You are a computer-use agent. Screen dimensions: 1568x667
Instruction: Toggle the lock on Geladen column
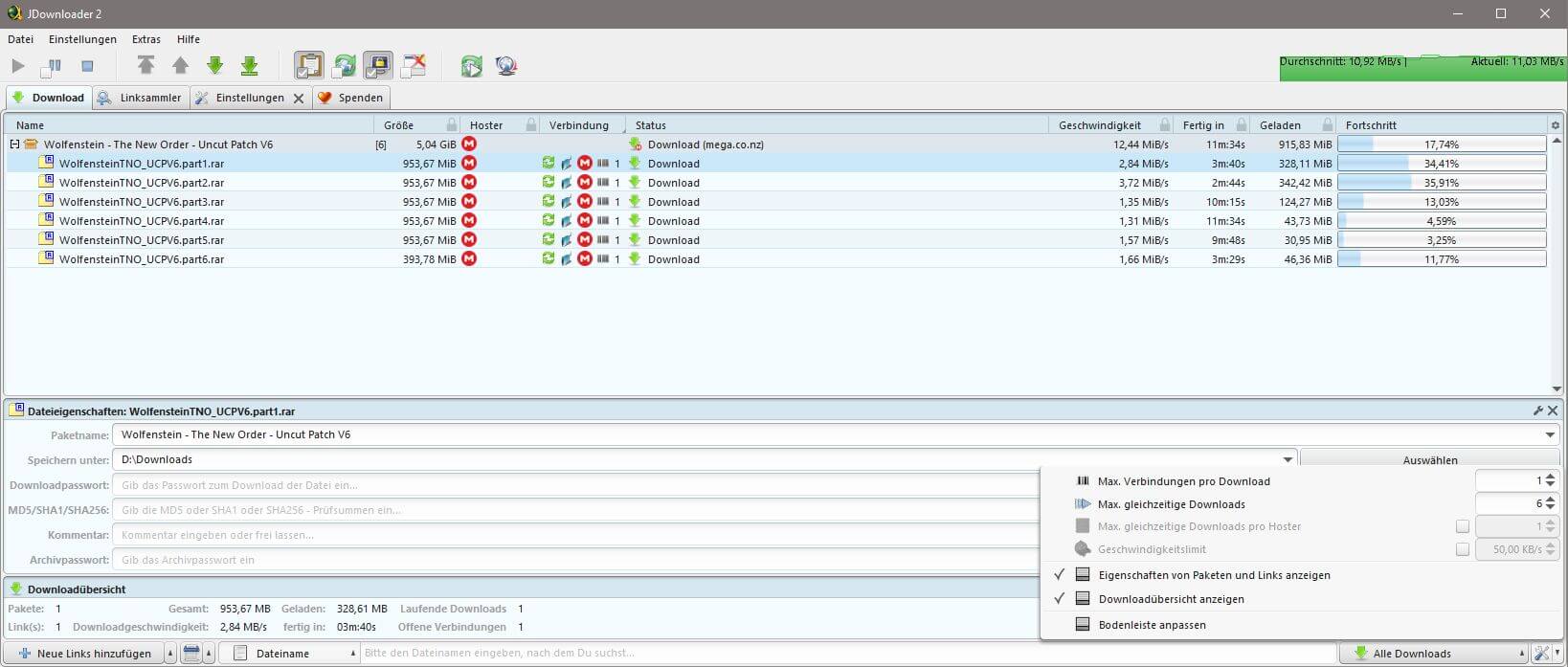coord(1327,125)
